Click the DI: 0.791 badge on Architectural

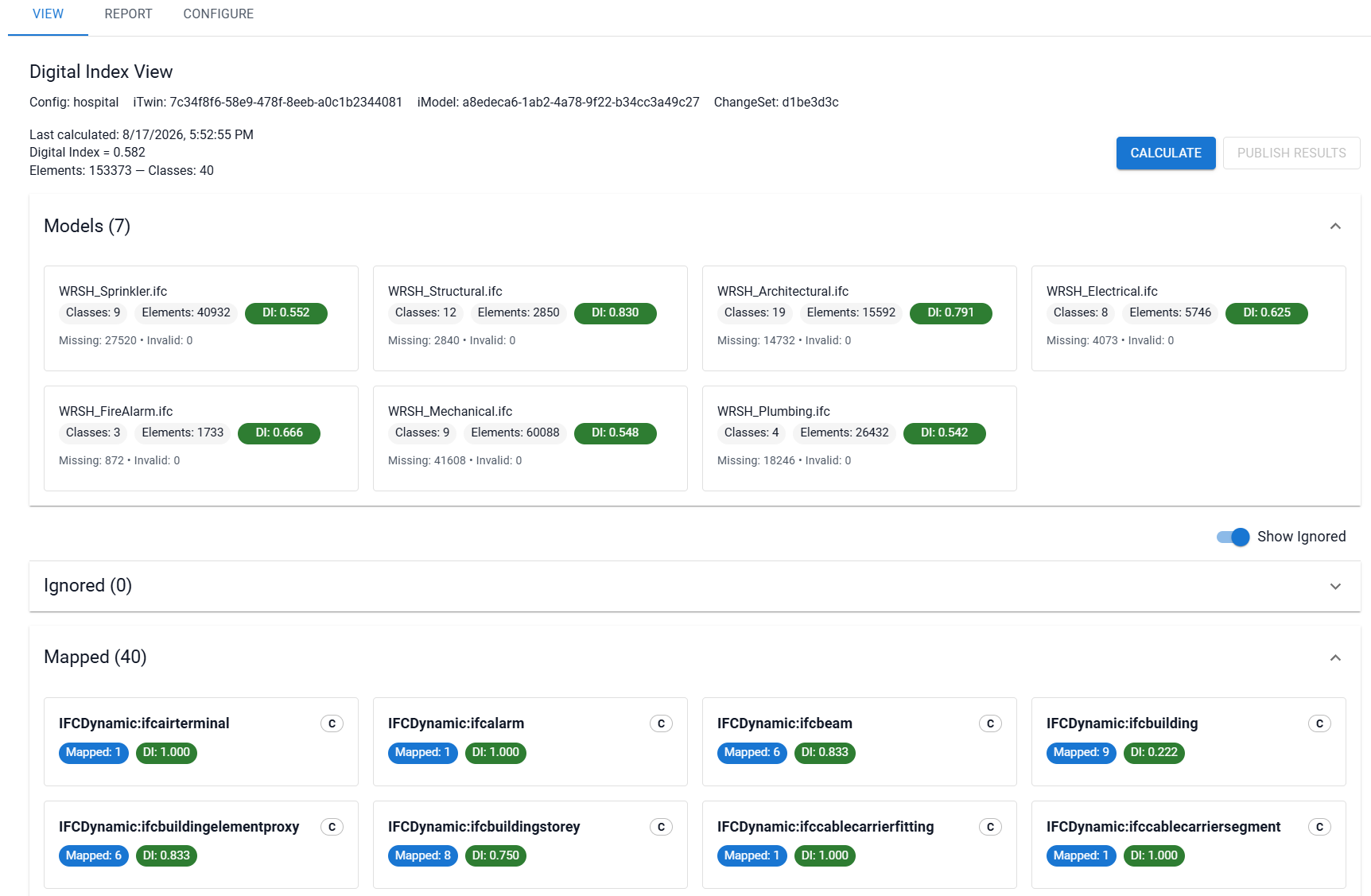point(951,313)
